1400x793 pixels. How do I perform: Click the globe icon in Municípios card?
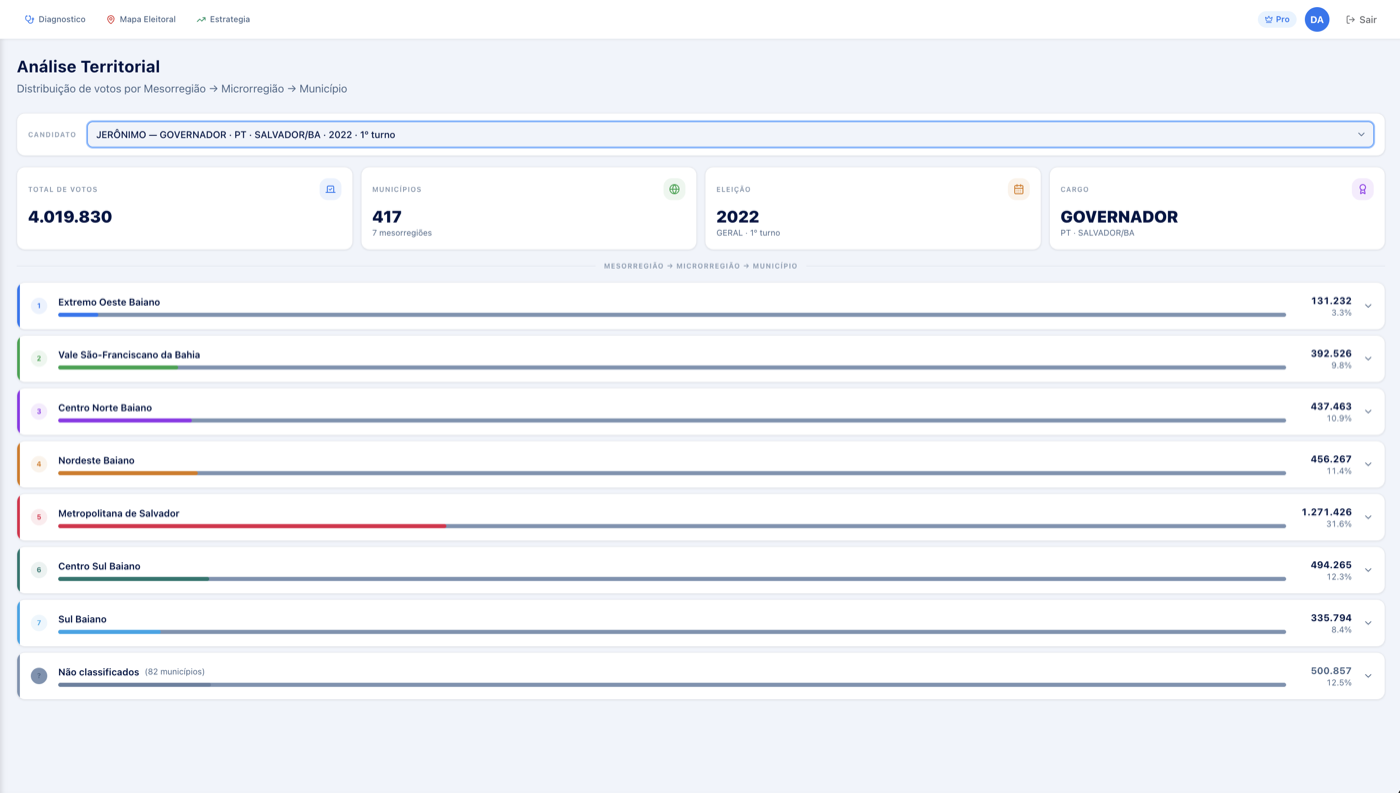(674, 189)
